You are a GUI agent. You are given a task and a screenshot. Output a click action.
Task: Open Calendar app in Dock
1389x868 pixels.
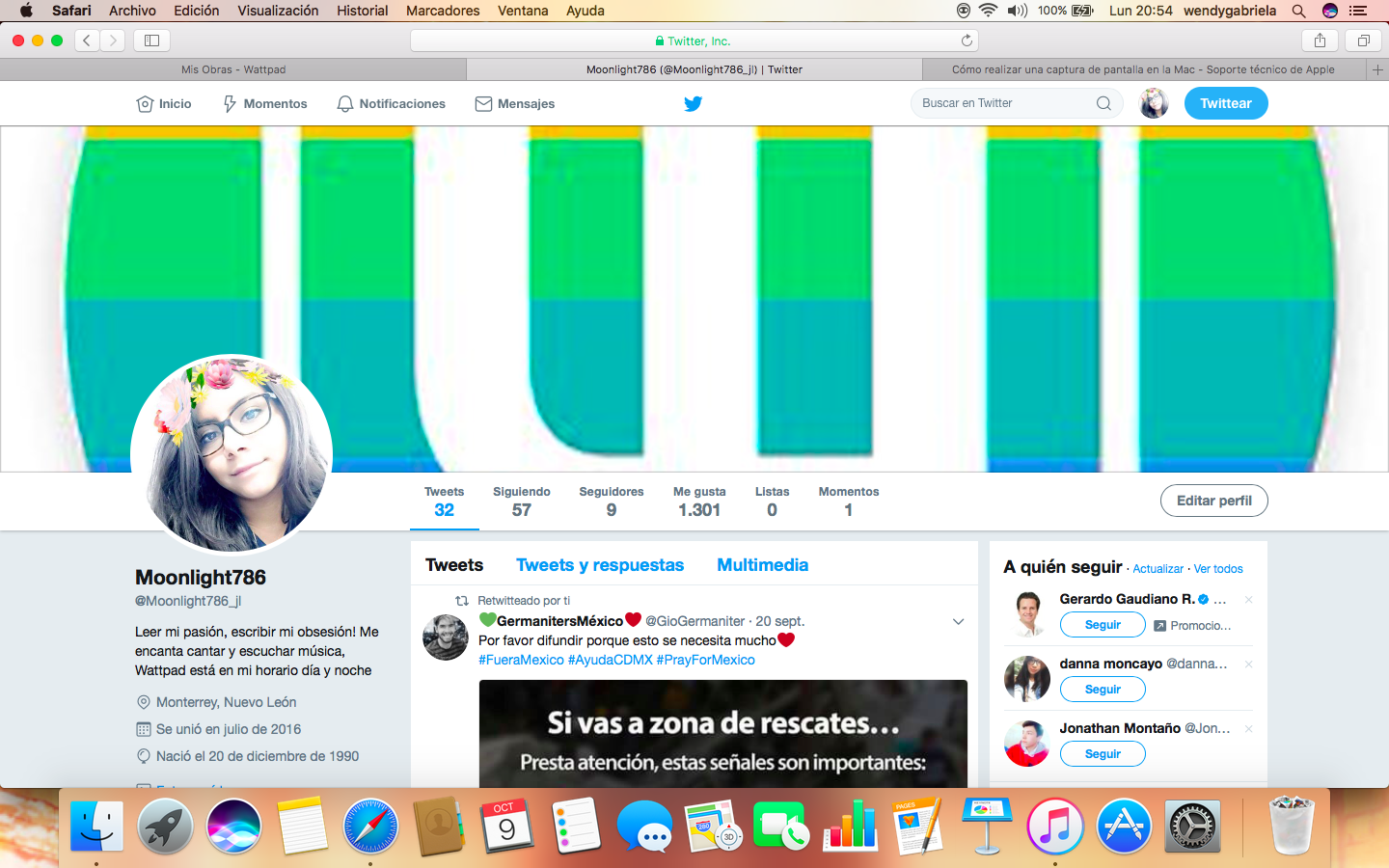[506, 827]
